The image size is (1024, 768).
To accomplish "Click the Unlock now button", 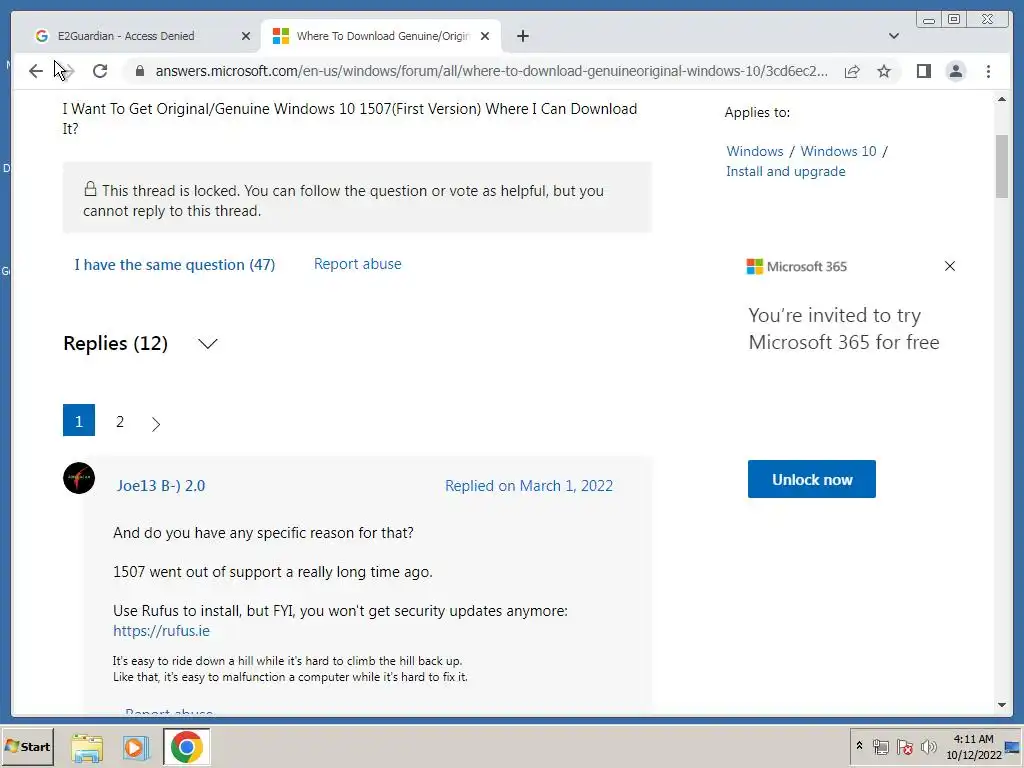I will [x=812, y=479].
